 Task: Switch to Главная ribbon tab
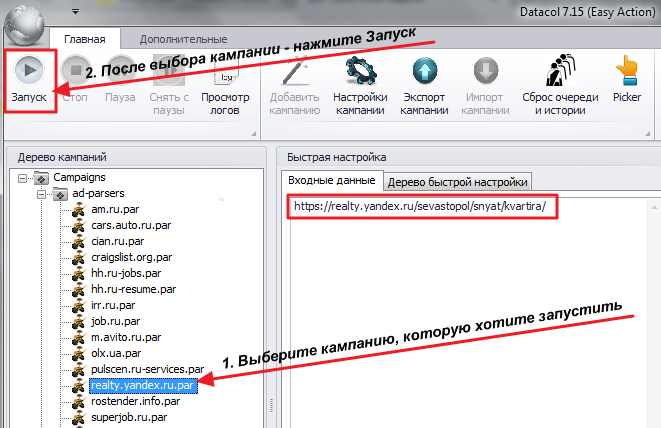(x=85, y=39)
